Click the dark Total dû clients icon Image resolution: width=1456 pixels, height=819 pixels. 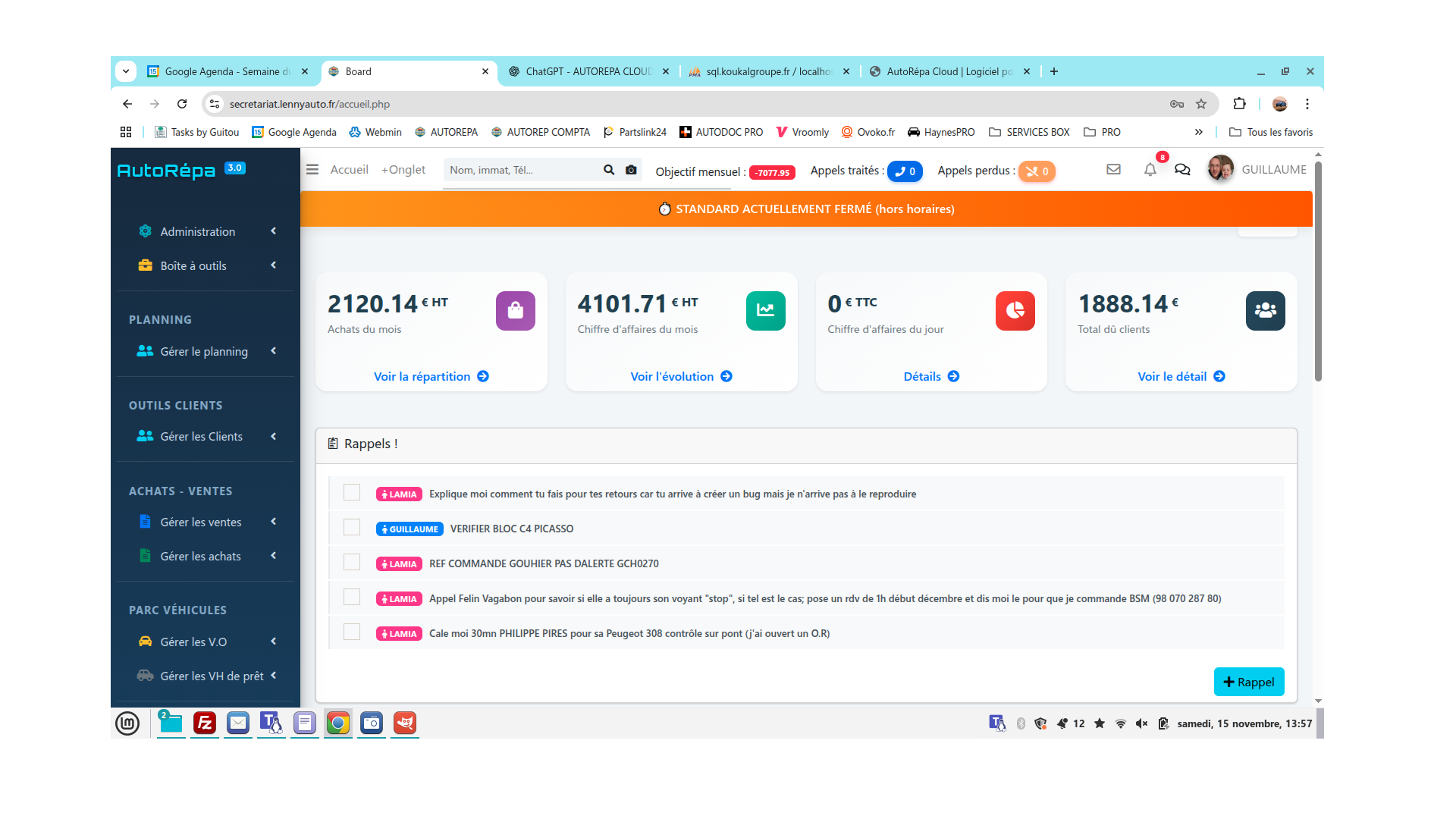tap(1265, 311)
